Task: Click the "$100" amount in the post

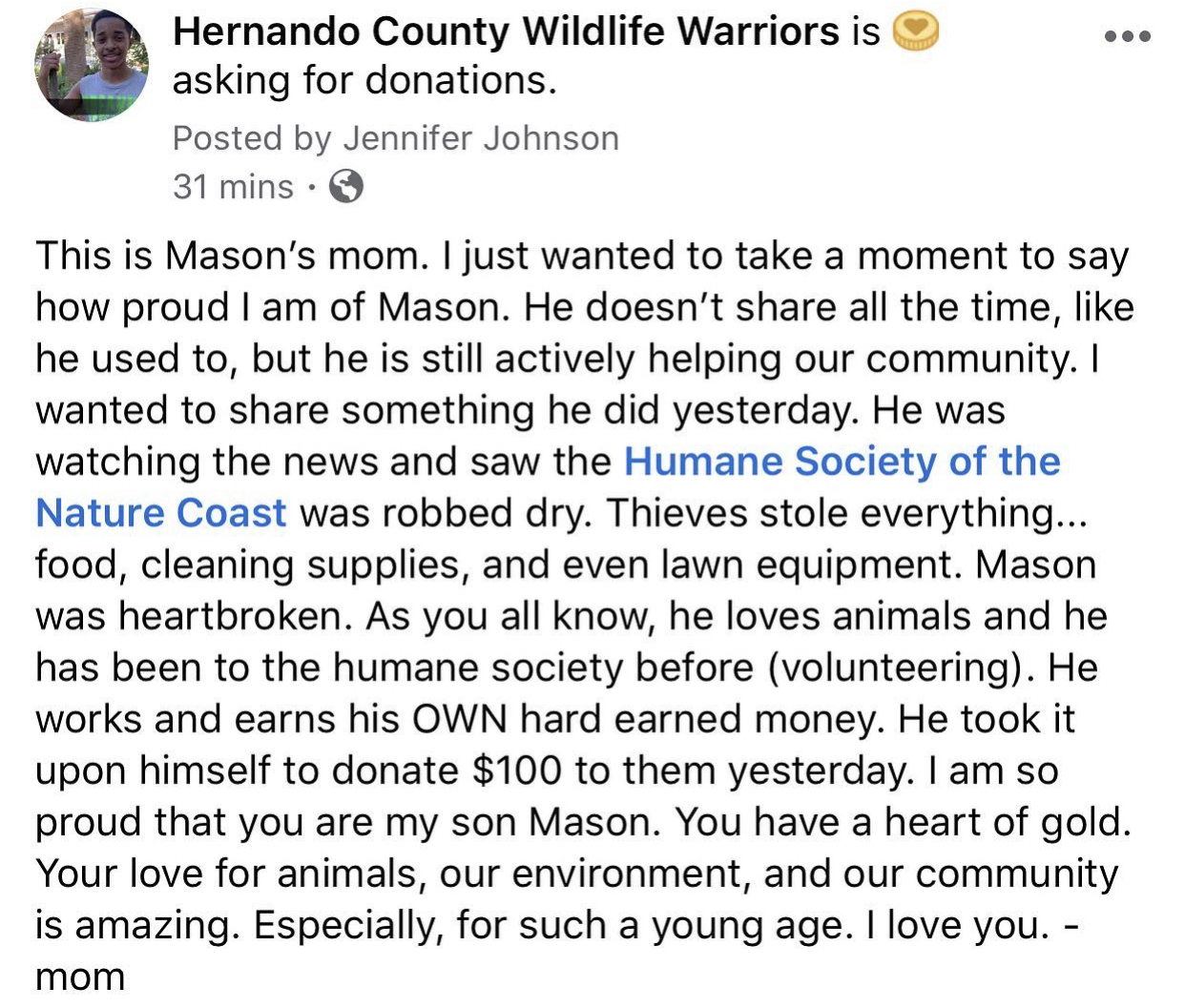Action: coord(517,771)
